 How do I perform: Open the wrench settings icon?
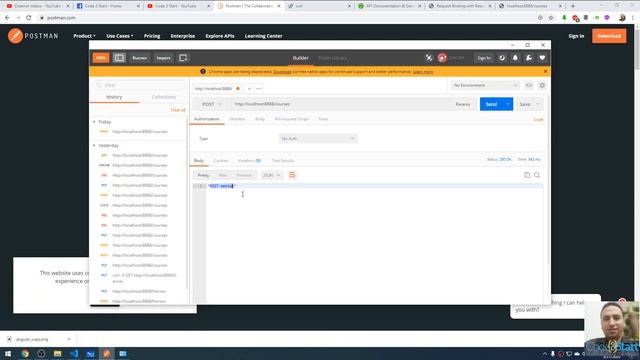pos(529,58)
